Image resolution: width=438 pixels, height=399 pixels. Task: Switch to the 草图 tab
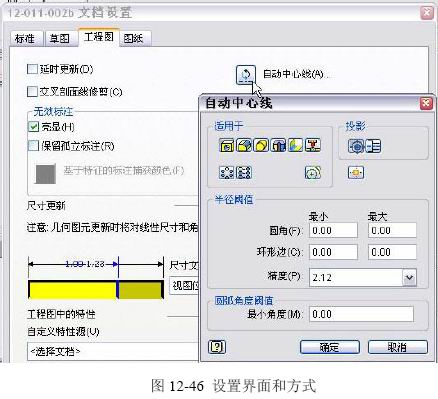[60, 38]
